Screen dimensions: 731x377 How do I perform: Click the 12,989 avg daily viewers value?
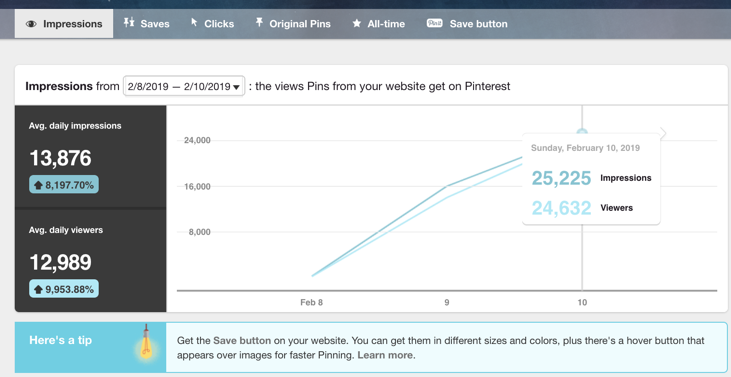click(x=61, y=263)
